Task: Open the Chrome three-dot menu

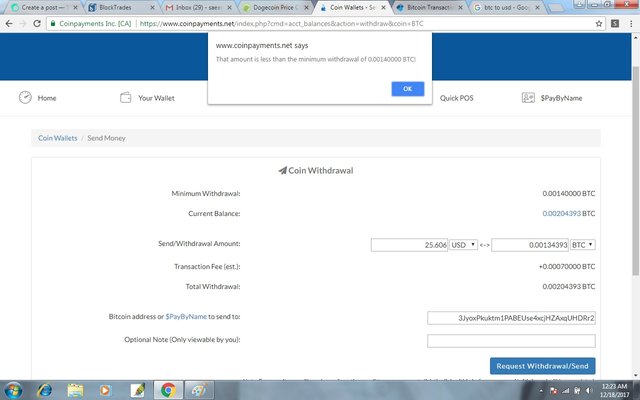Action: coord(631,24)
